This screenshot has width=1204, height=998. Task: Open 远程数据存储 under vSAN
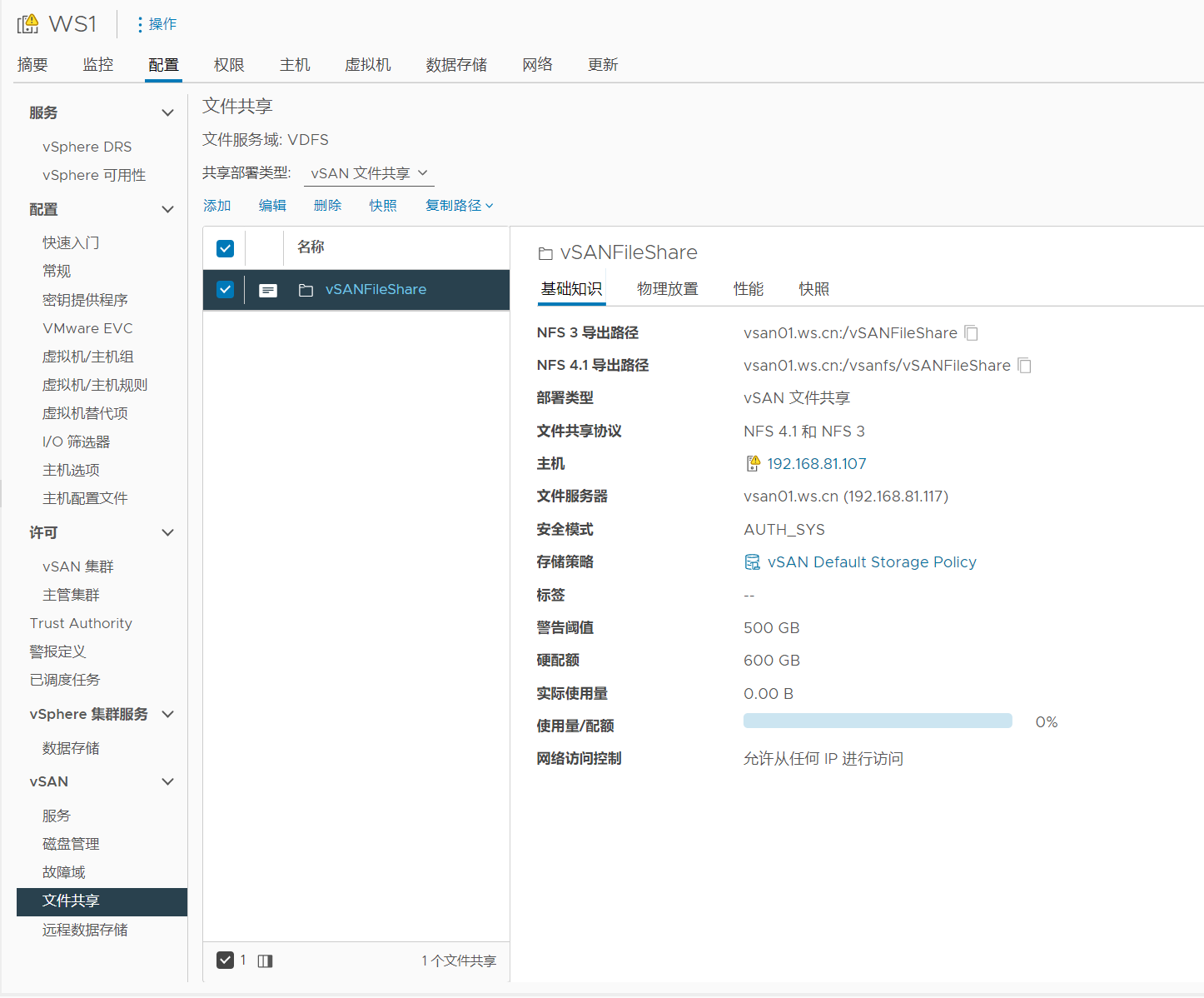(85, 930)
